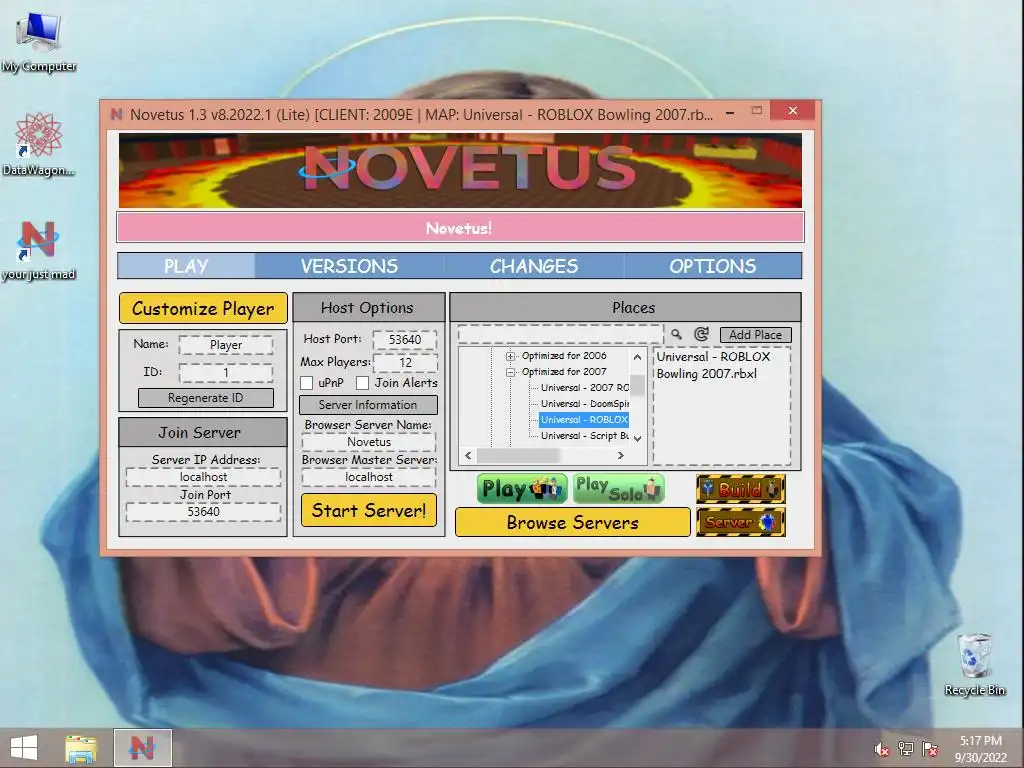
Task: Click the Max Players field
Action: click(405, 362)
